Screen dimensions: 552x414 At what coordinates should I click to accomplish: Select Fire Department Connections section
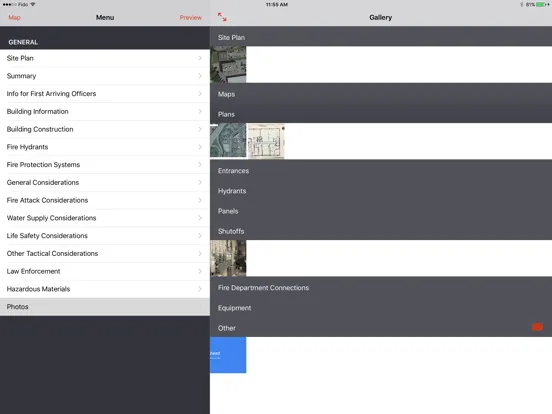[381, 288]
